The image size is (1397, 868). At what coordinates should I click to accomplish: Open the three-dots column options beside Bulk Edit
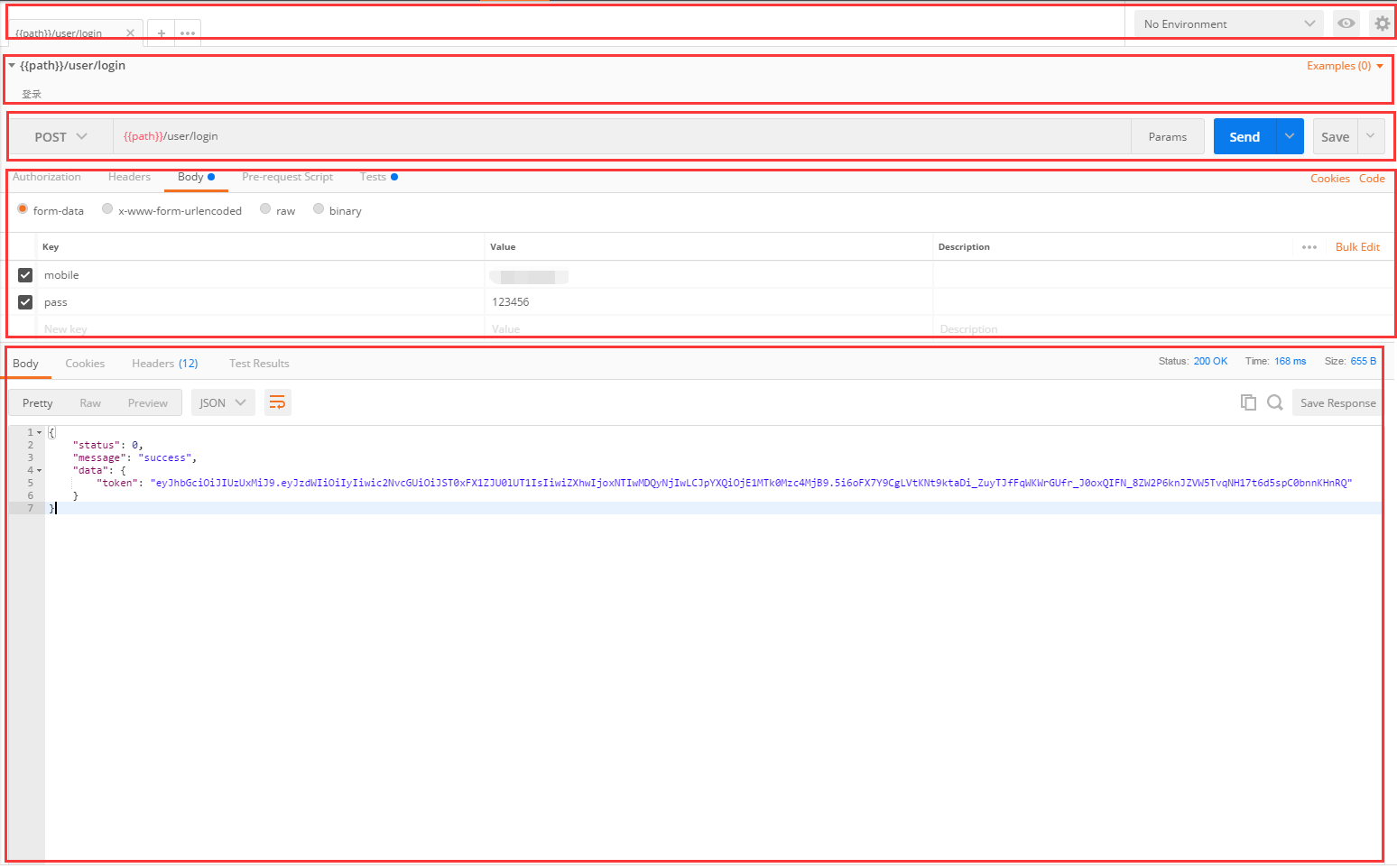(x=1309, y=247)
